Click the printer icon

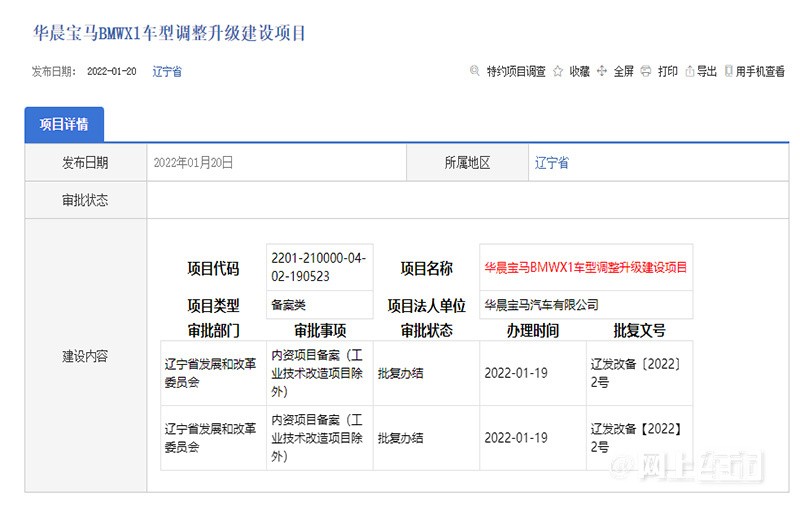[x=646, y=71]
